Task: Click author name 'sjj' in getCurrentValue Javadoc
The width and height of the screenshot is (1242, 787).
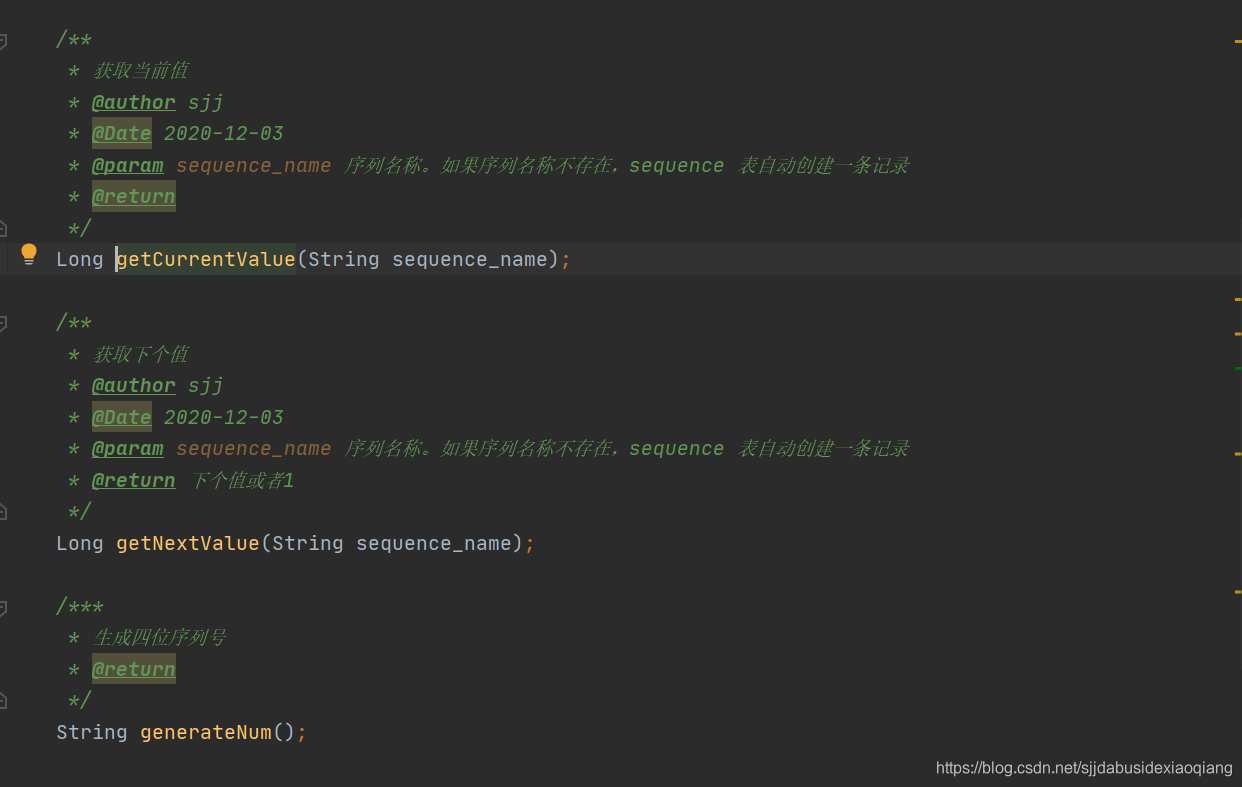Action: (x=206, y=103)
